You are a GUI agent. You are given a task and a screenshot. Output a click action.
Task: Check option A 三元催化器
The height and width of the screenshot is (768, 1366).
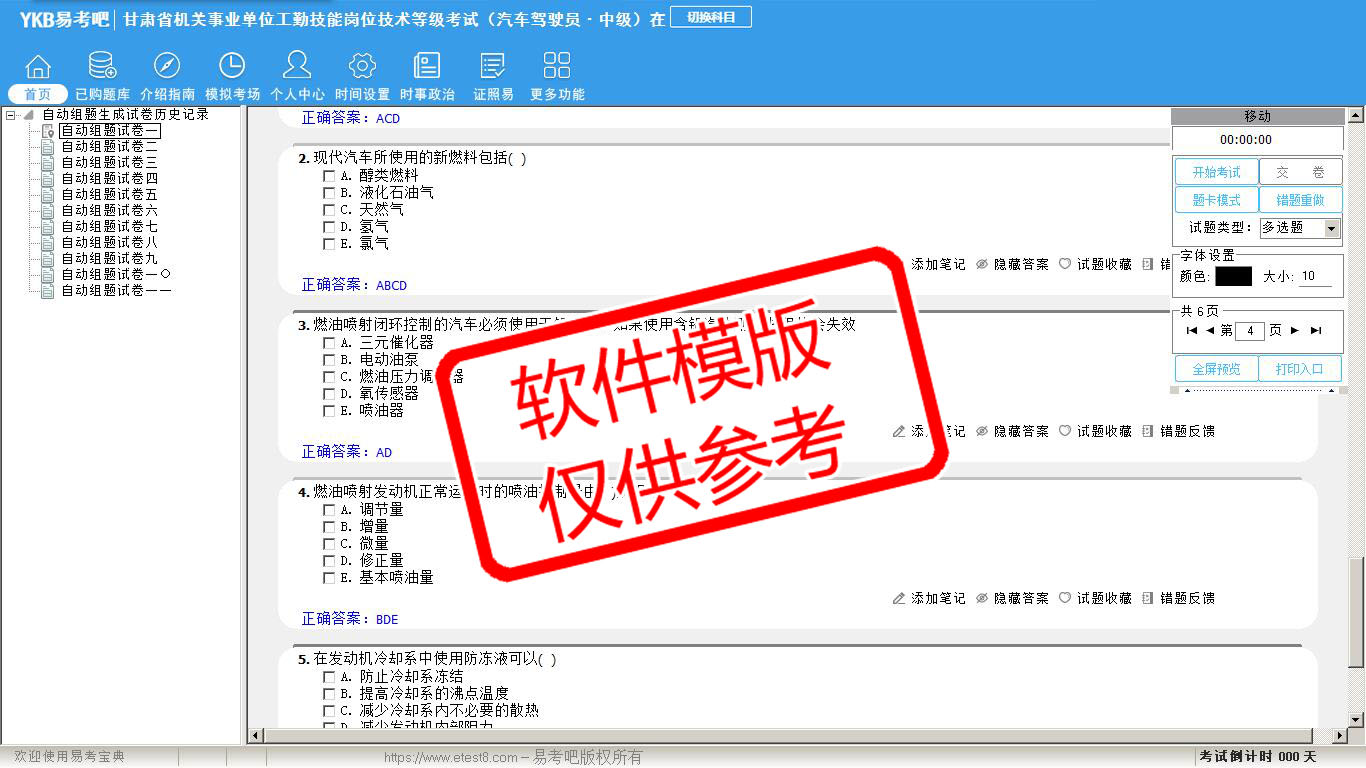[x=329, y=343]
